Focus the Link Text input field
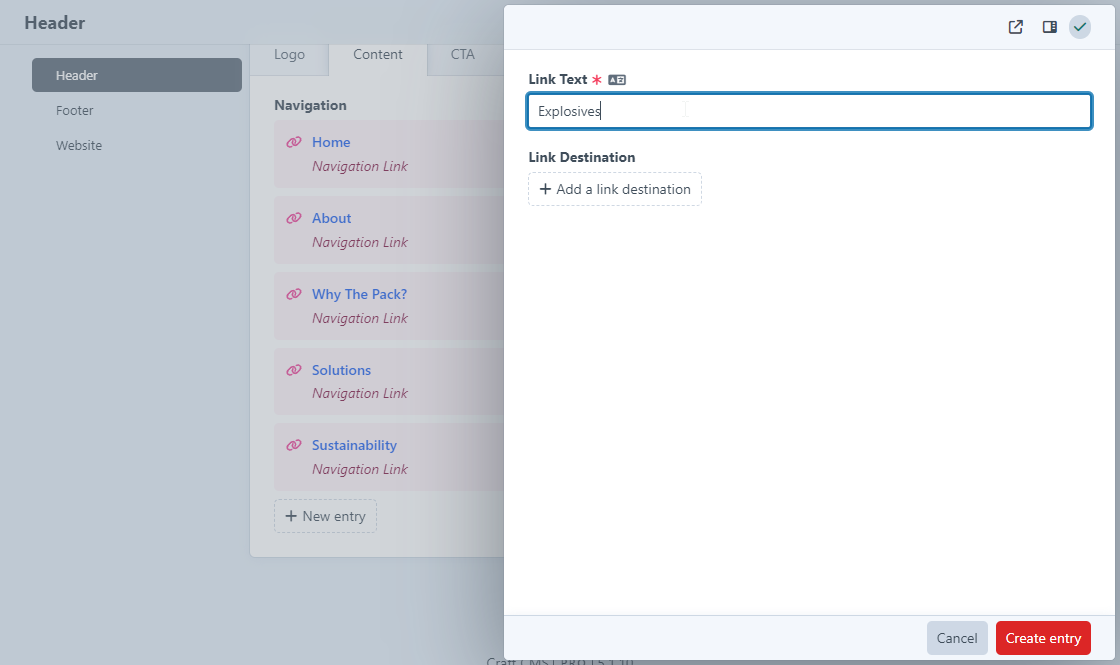 pyautogui.click(x=808, y=111)
